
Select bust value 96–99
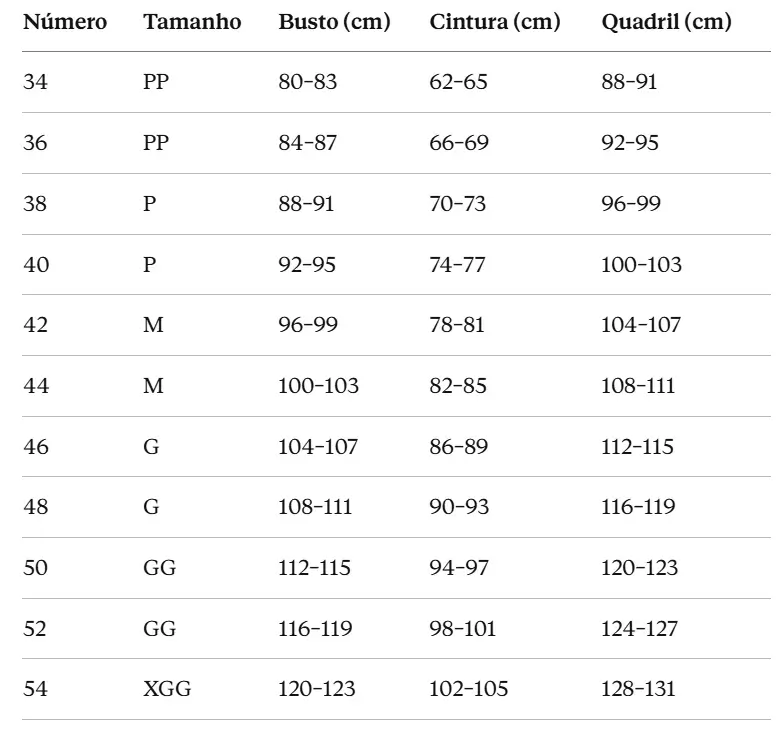point(308,325)
